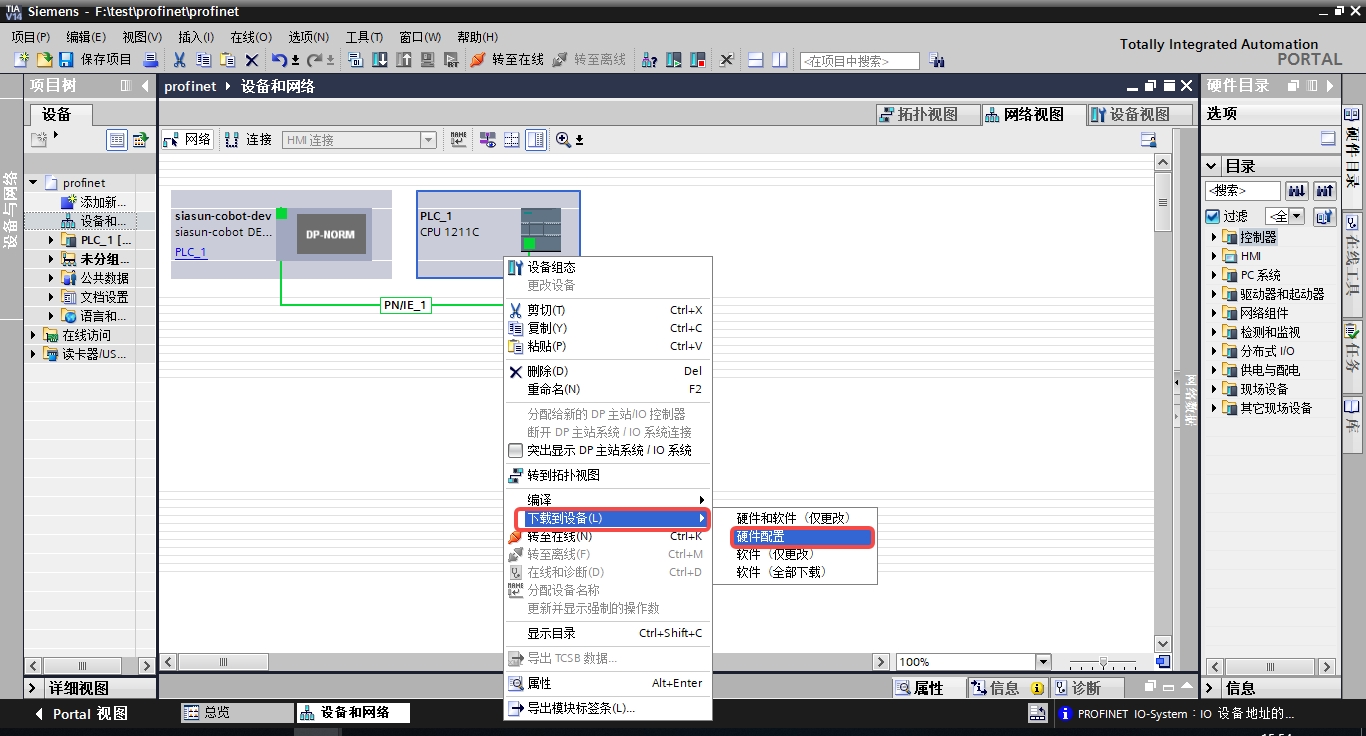Click the search binoculars icon beside project search
This screenshot has width=1366, height=736.
click(936, 60)
